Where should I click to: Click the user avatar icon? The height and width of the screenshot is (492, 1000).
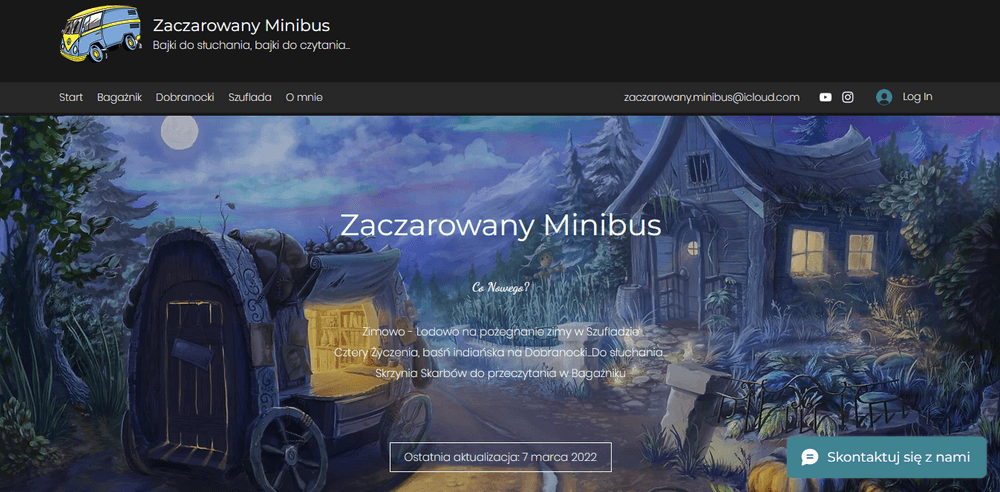pos(884,97)
